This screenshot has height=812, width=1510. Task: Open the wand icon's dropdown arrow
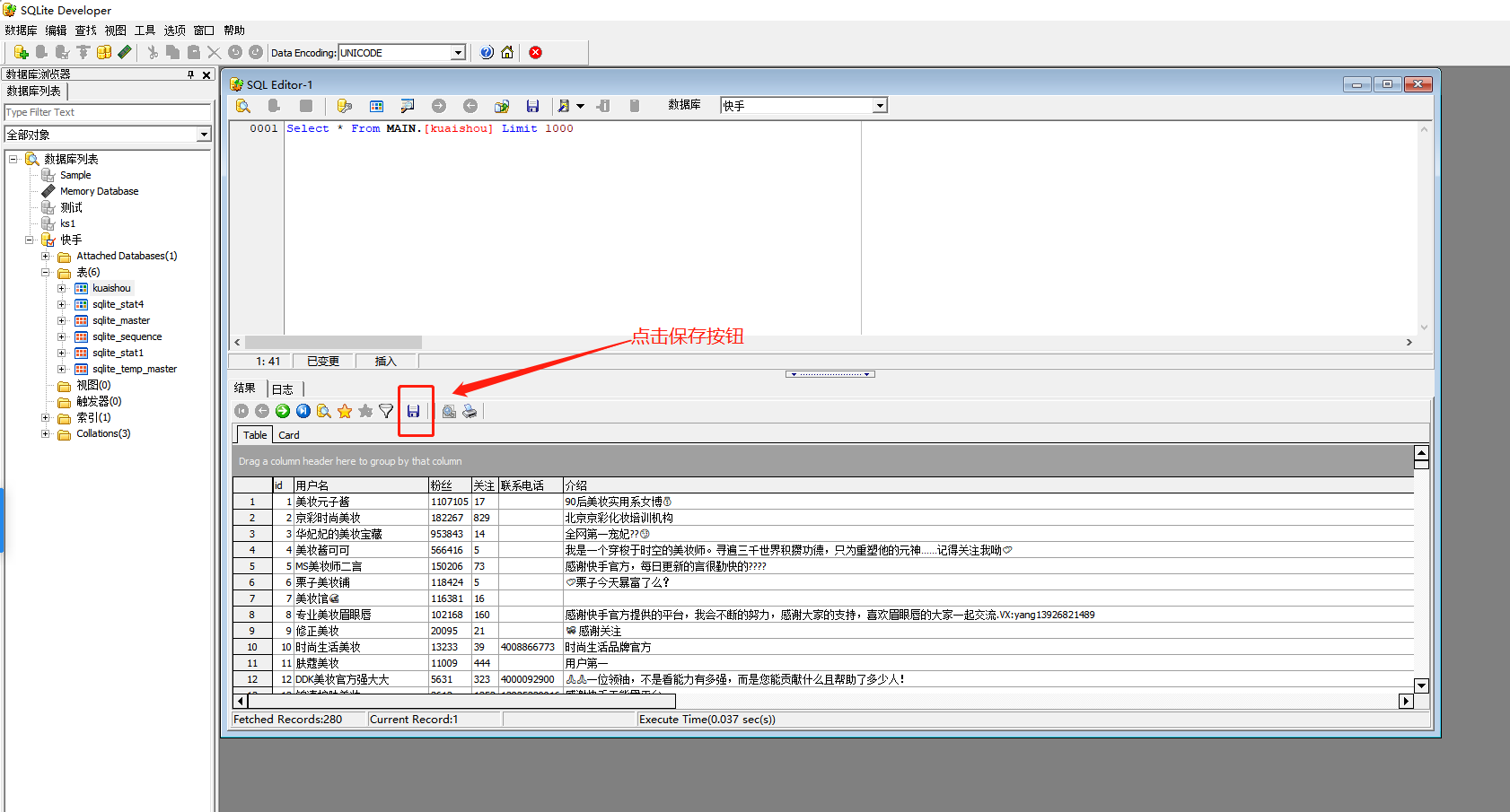click(x=580, y=106)
